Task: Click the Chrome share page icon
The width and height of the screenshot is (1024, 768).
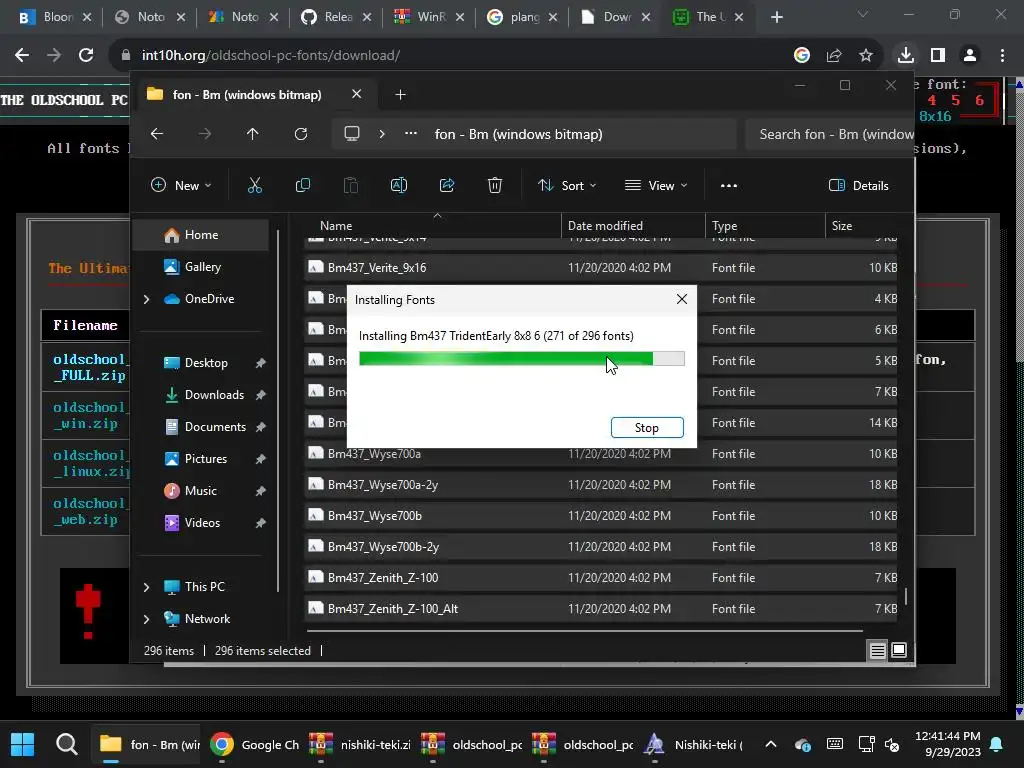Action: pos(834,56)
